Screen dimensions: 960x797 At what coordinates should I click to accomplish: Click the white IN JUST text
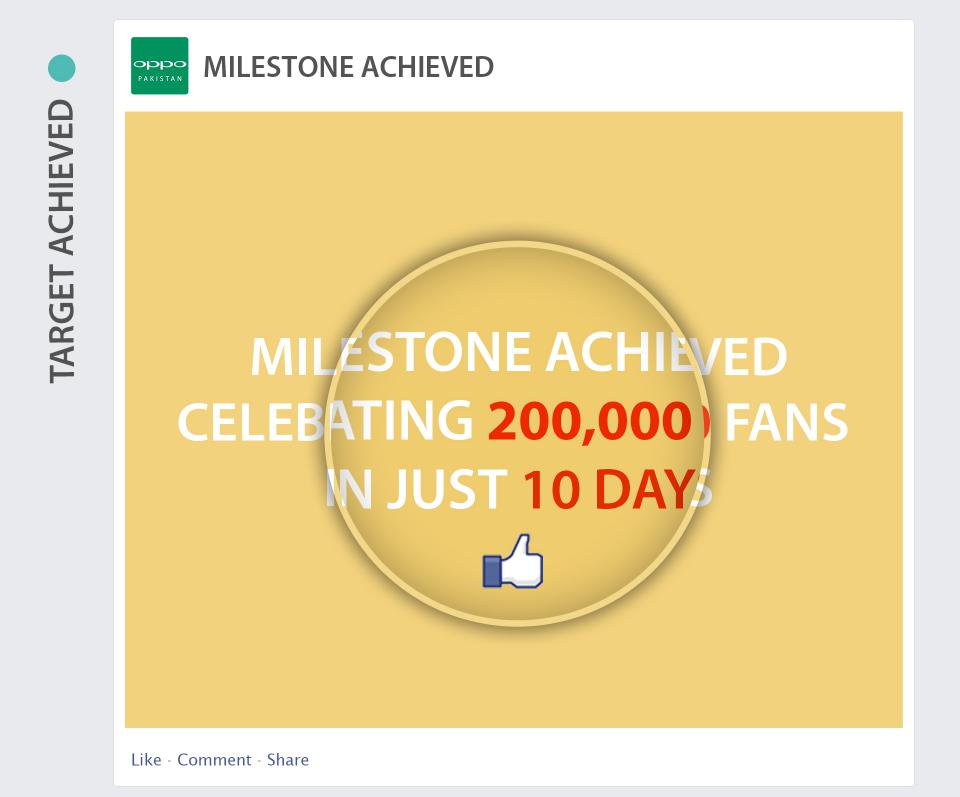pos(418,490)
